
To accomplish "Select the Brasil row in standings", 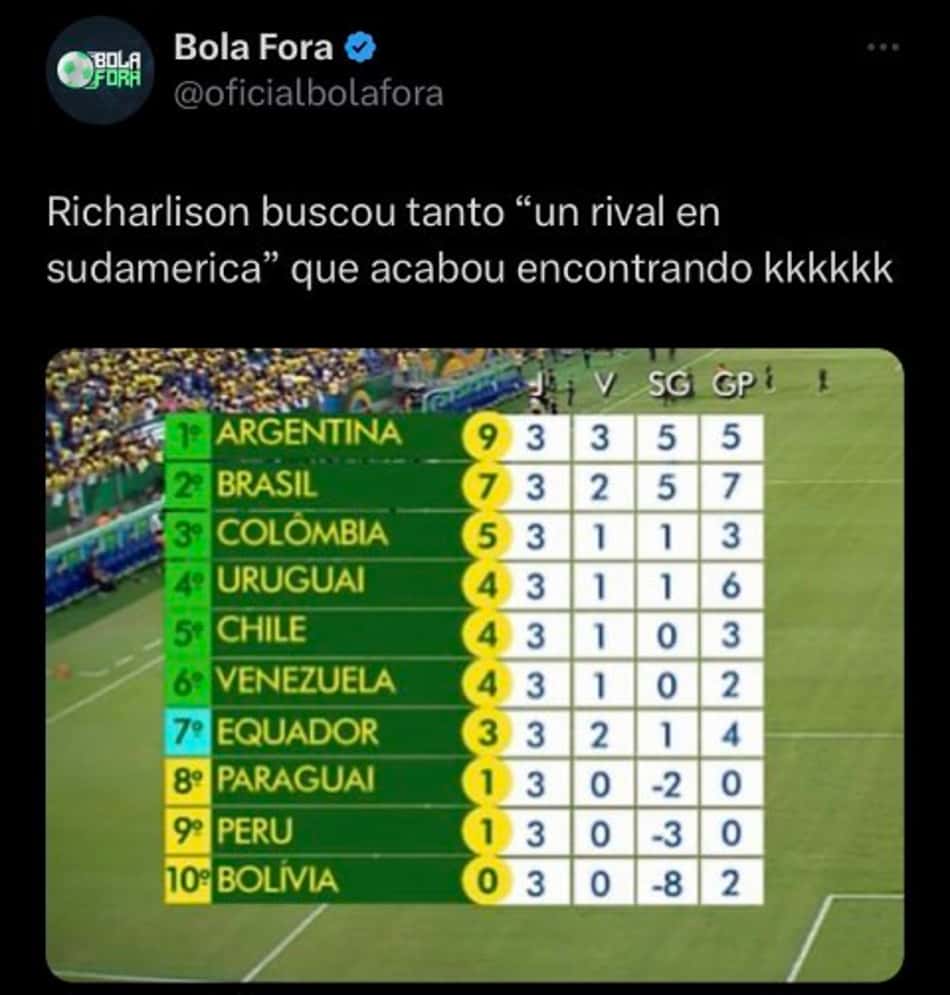I will pyautogui.click(x=463, y=486).
